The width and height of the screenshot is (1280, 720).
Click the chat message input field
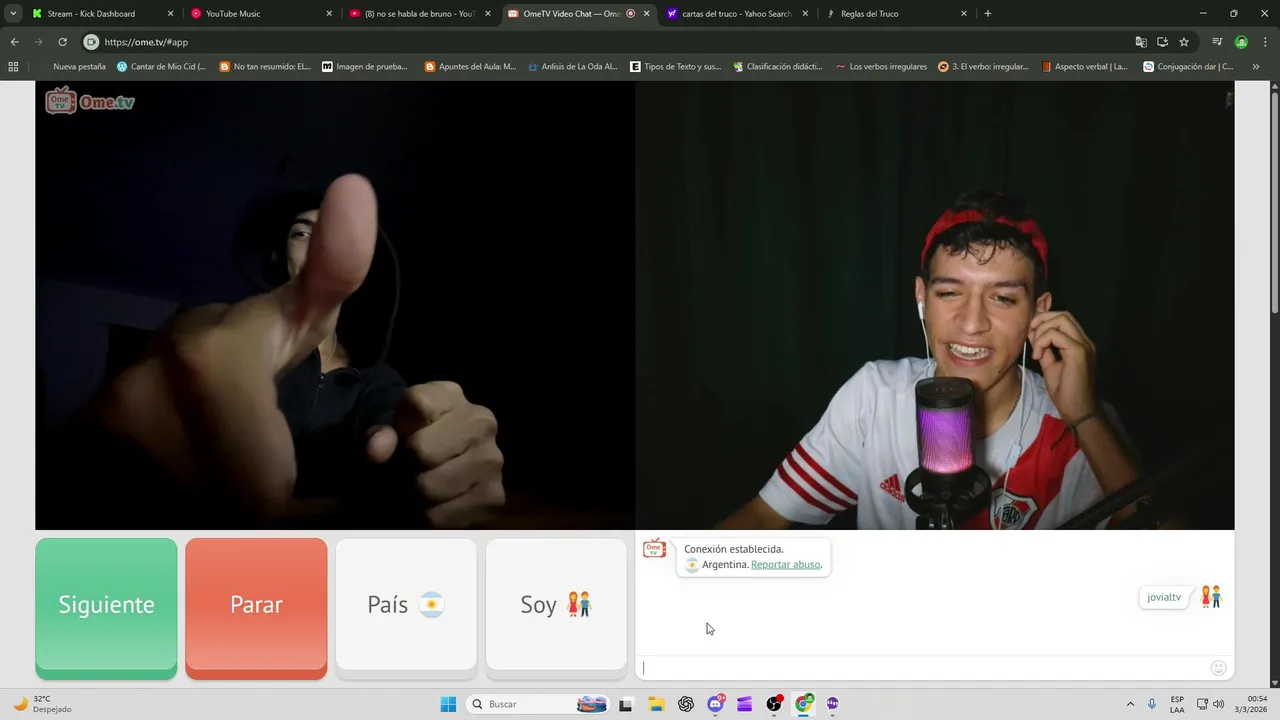click(922, 668)
